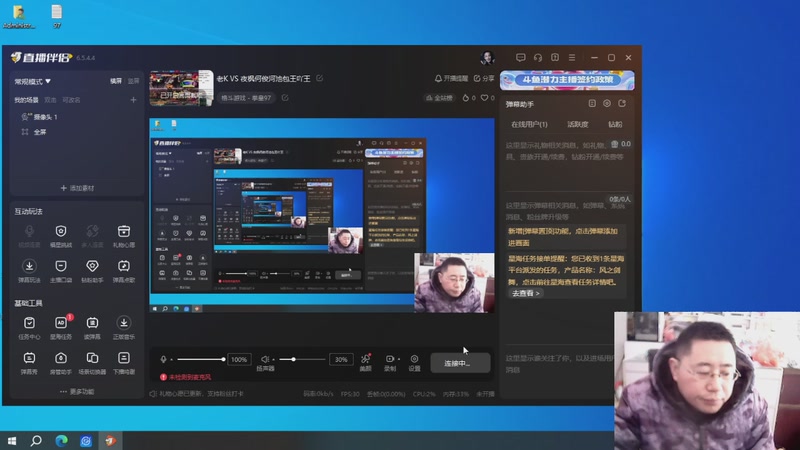Select the 摄像头 1 source
Image resolution: width=800 pixels, height=450 pixels.
coord(40,117)
